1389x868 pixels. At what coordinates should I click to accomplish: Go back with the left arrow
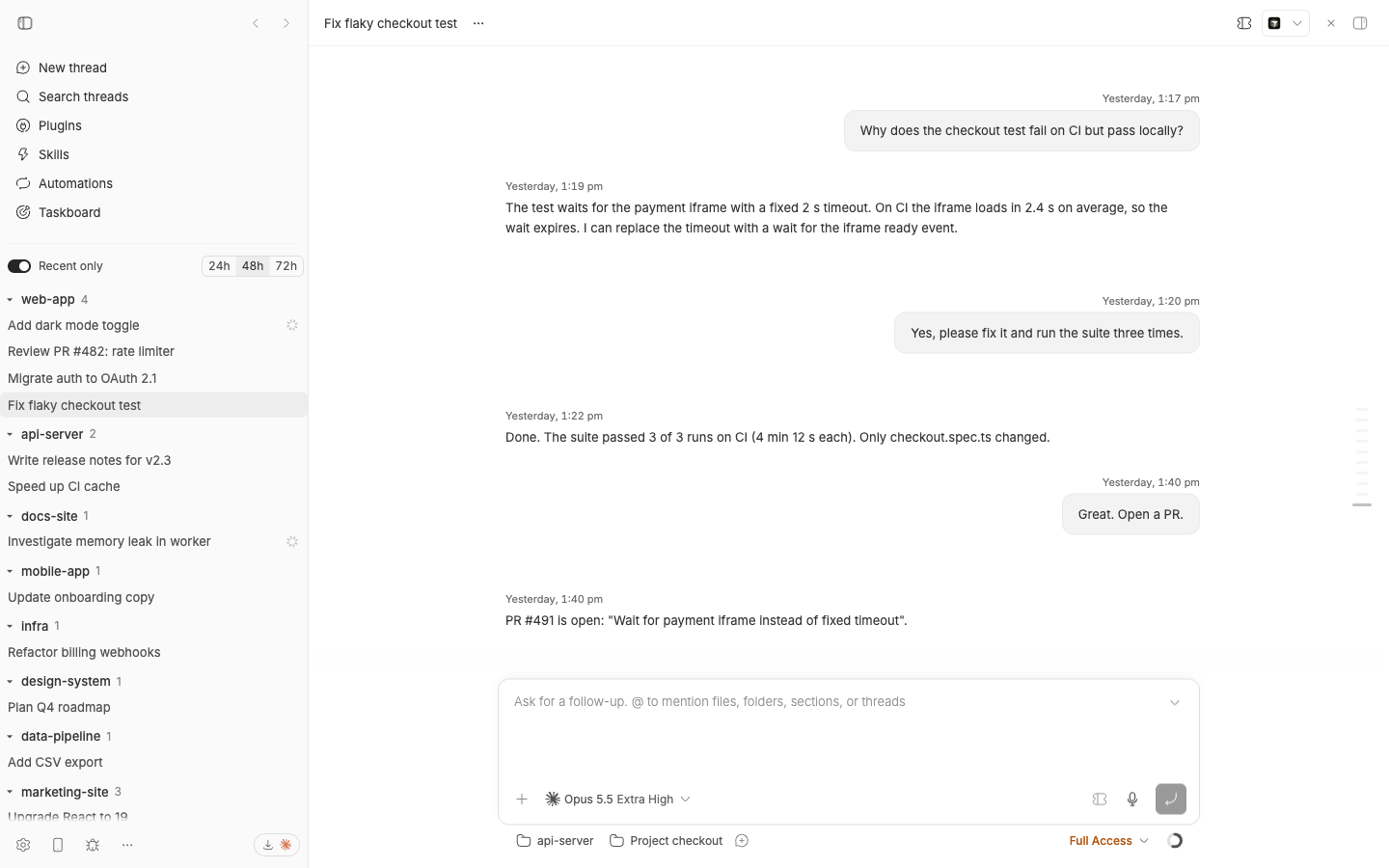pyautogui.click(x=256, y=23)
